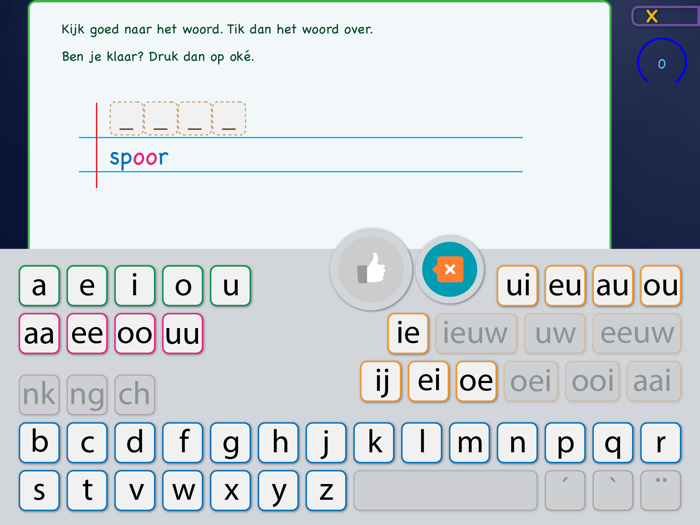Tap the 'u' vowel key

point(230,286)
